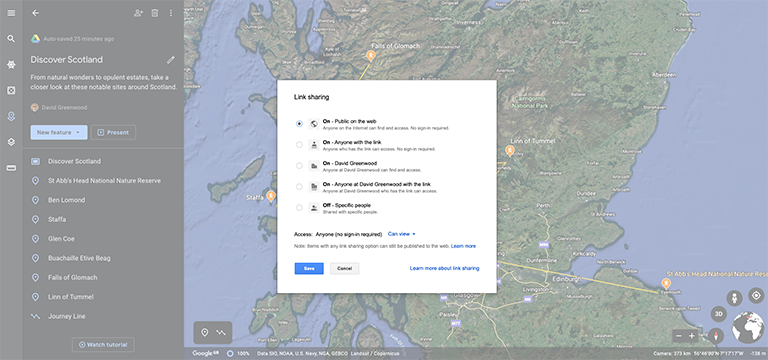Click the 100% loading indicator
Screen dimensions: 768x360
238,353
